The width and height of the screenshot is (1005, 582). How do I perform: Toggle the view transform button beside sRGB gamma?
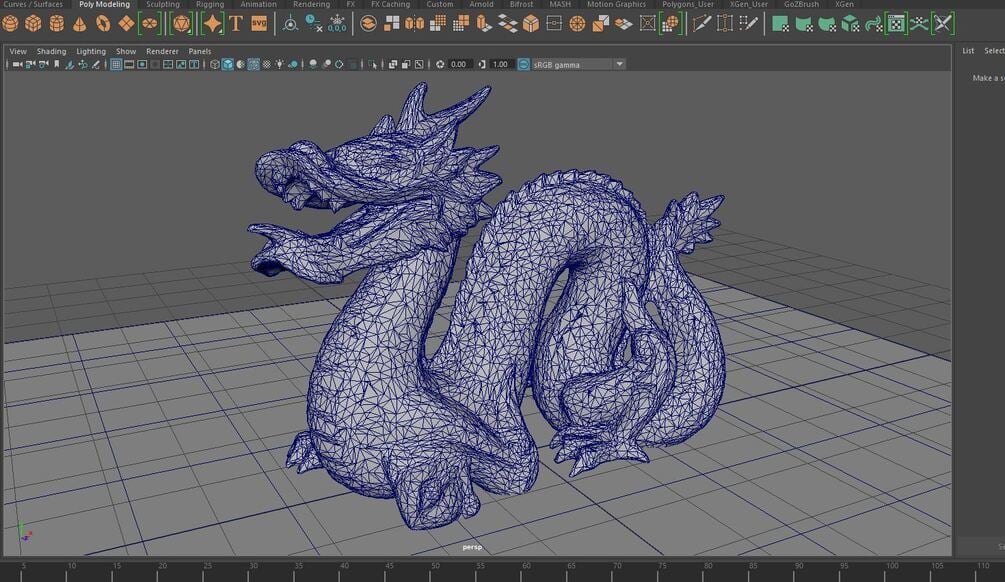coord(524,65)
